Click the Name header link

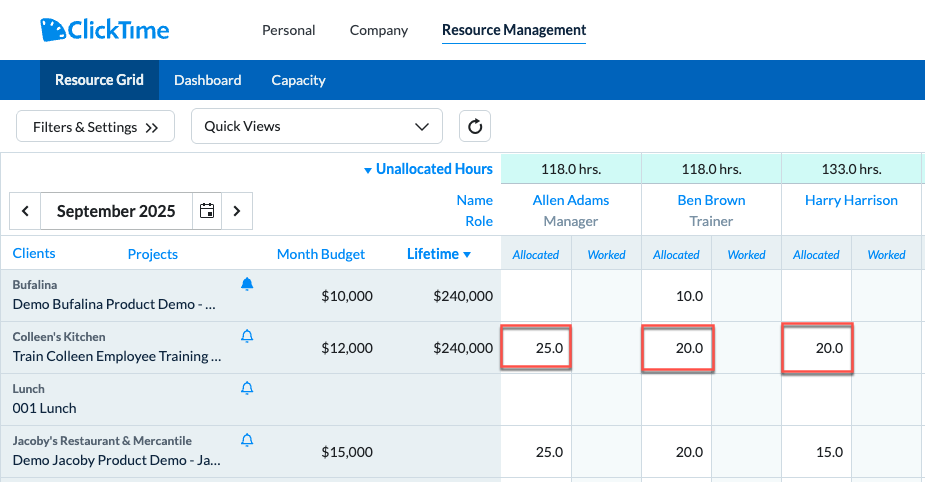pos(475,201)
